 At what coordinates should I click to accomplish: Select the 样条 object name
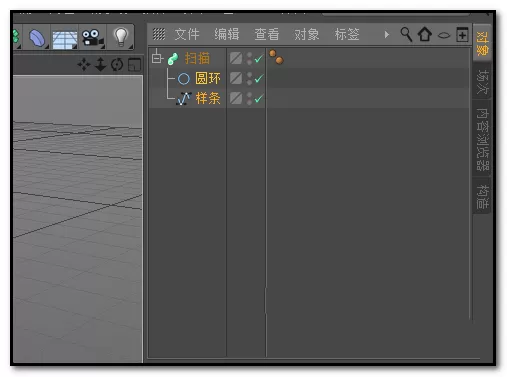tap(208, 99)
